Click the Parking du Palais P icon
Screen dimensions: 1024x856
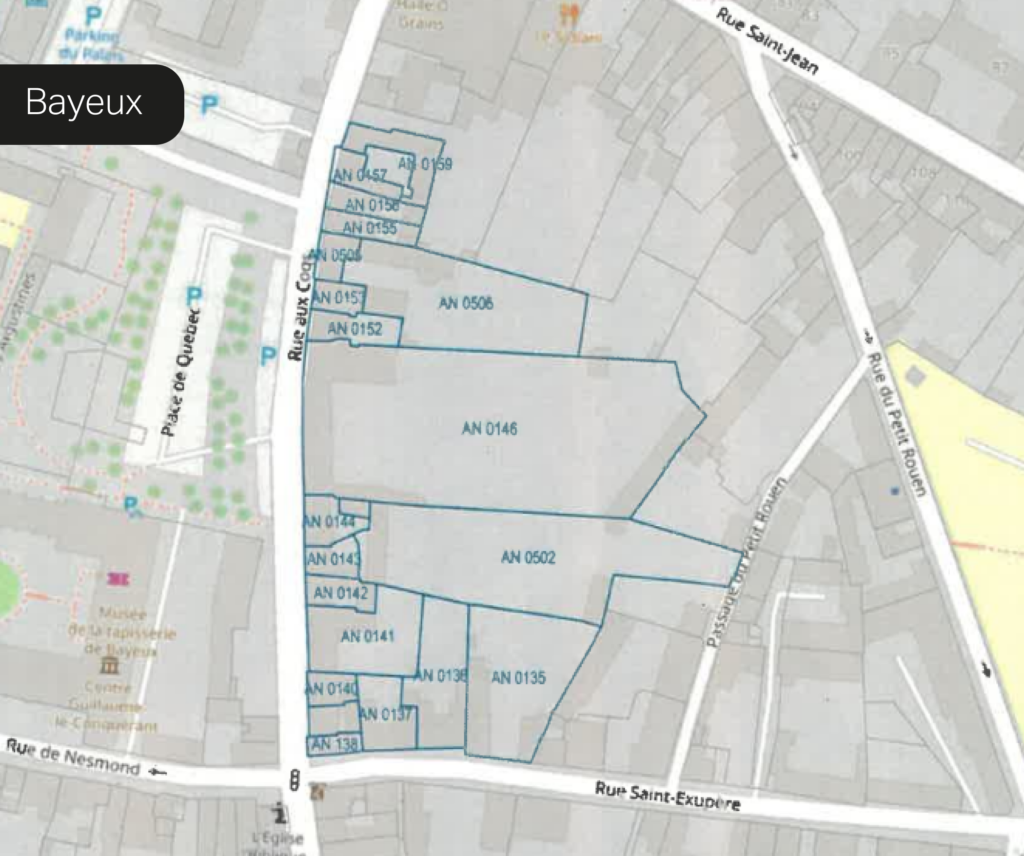pyautogui.click(x=94, y=16)
